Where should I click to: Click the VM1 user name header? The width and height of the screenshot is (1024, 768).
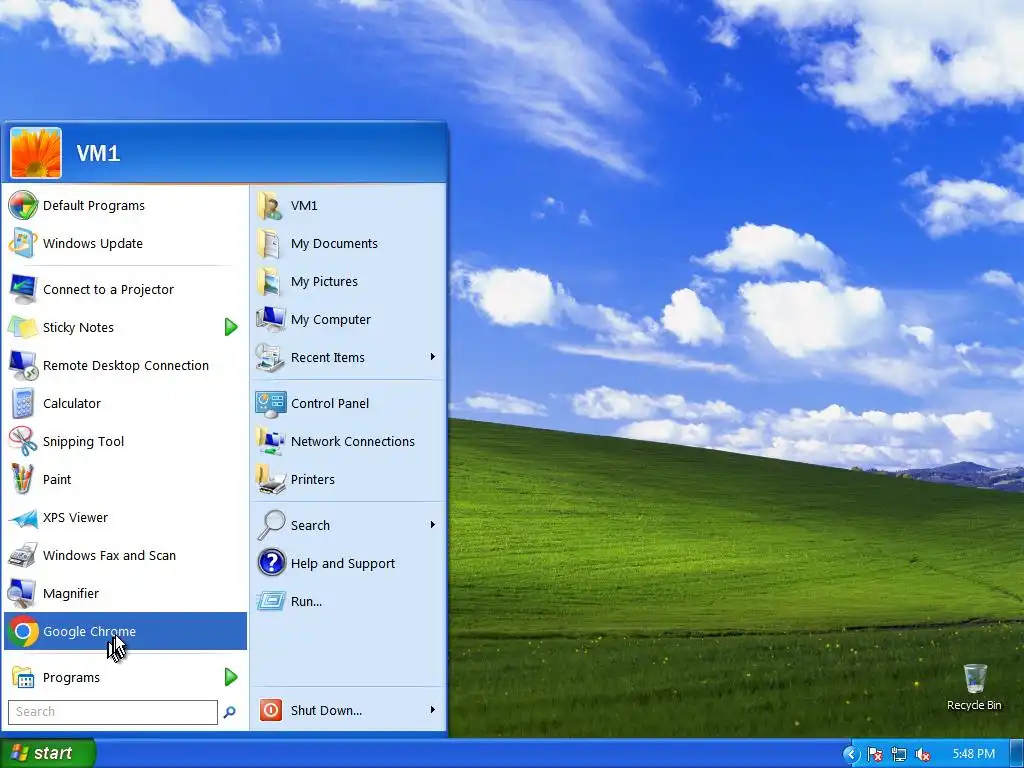(98, 153)
